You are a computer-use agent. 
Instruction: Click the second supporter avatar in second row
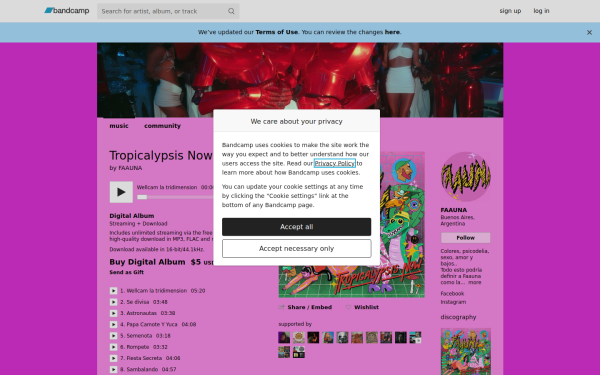point(298,352)
